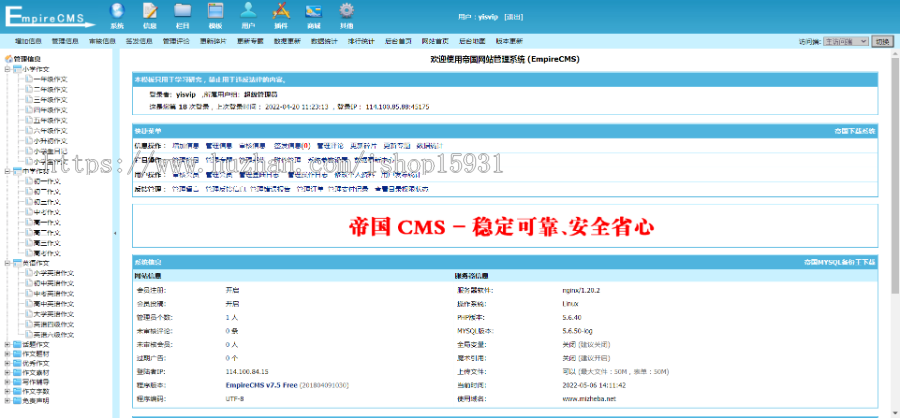Click the document icon for 初一作文

(x=29, y=181)
